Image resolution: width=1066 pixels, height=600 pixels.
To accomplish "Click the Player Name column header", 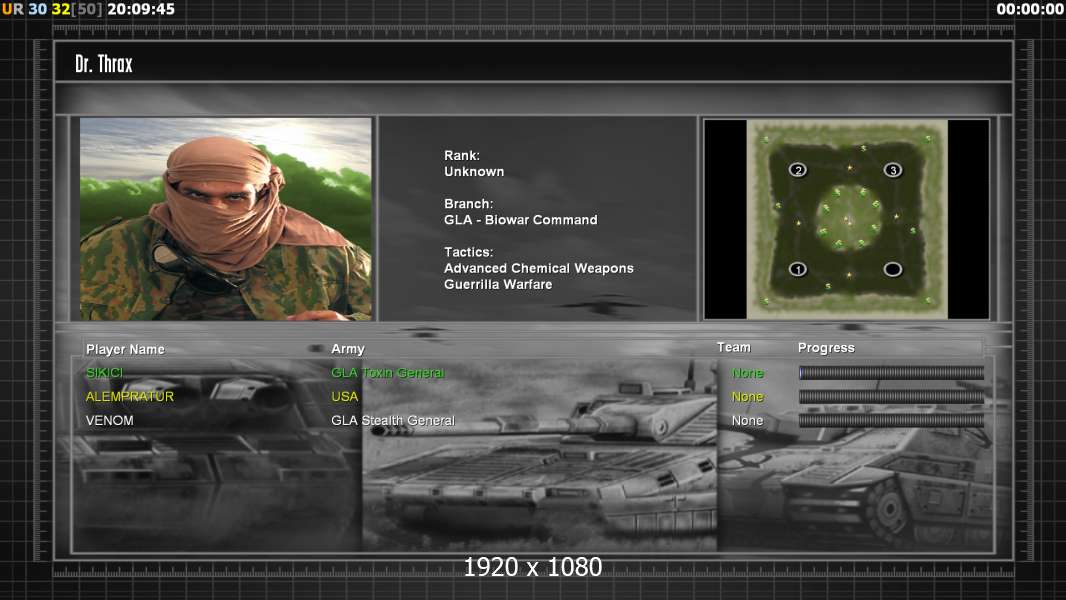I will tap(125, 349).
